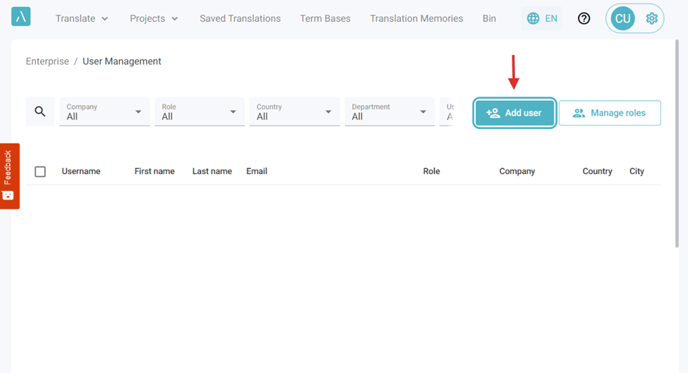Expand the Department filter dropdown
Screen dimensions: 688x373
[x=390, y=112]
